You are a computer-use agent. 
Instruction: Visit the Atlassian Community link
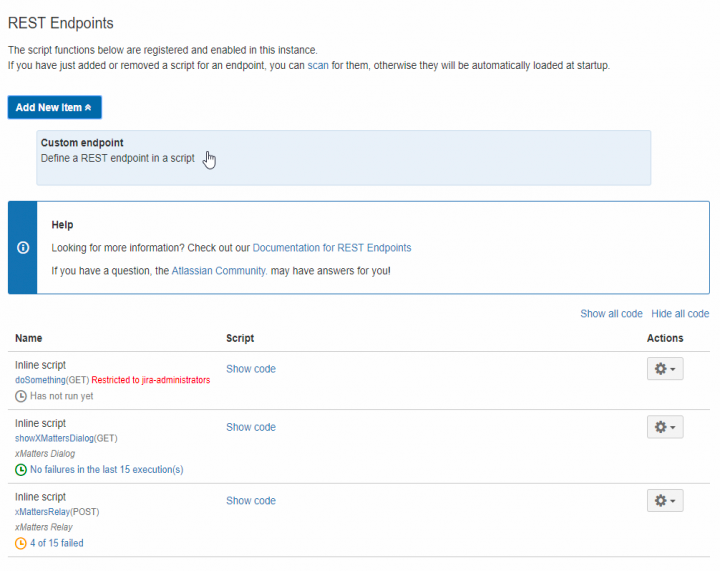(219, 271)
